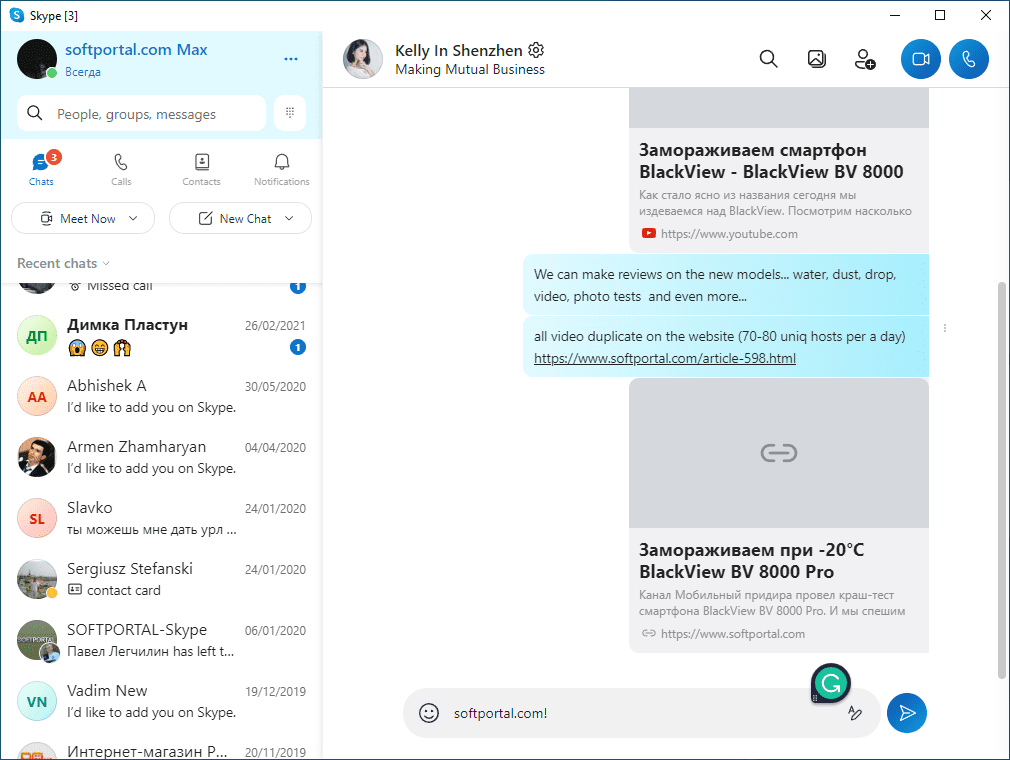
Task: Click the Making Mutual Business subtitle
Action: [470, 70]
